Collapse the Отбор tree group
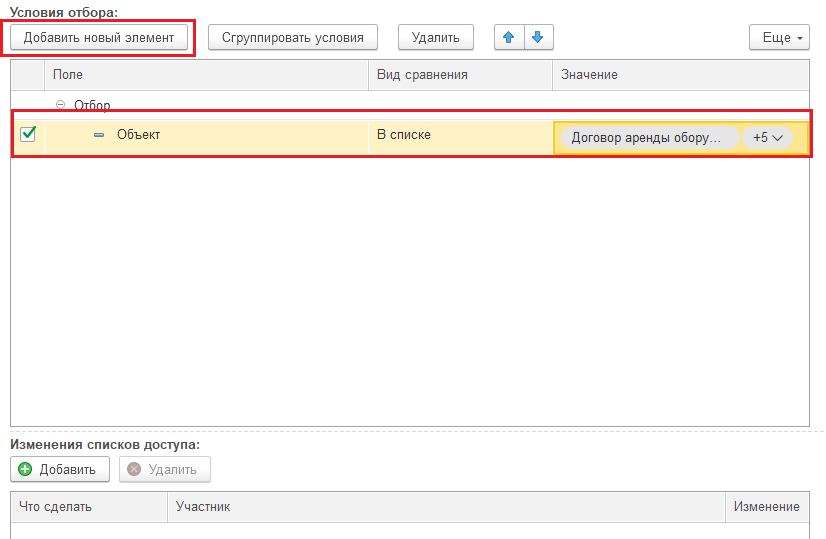 coord(60,105)
